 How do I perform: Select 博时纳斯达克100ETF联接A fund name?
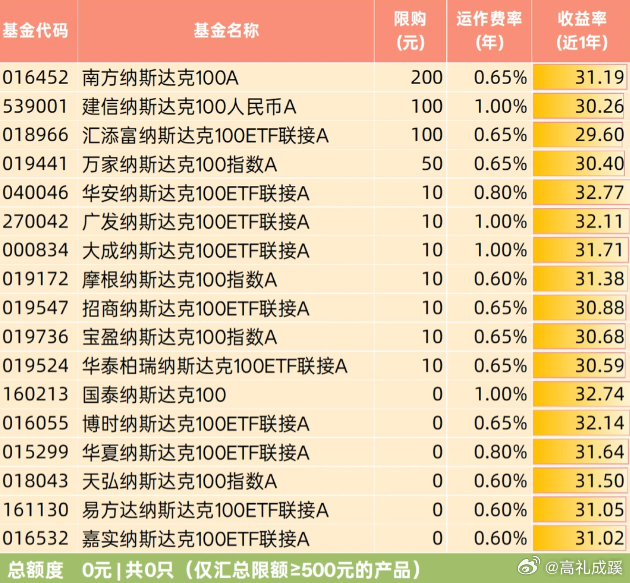point(196,424)
